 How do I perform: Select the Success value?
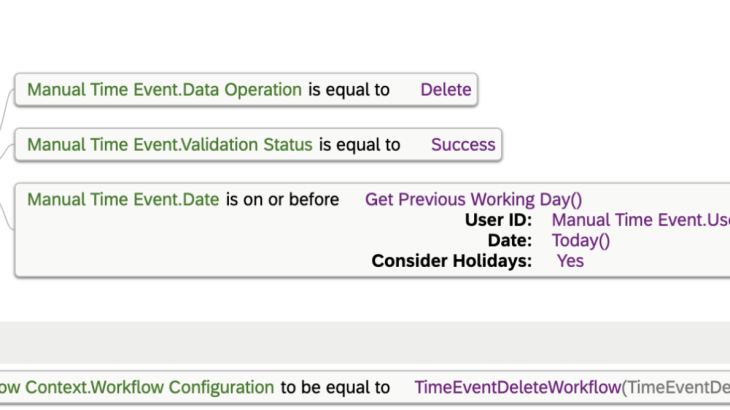[x=463, y=144]
